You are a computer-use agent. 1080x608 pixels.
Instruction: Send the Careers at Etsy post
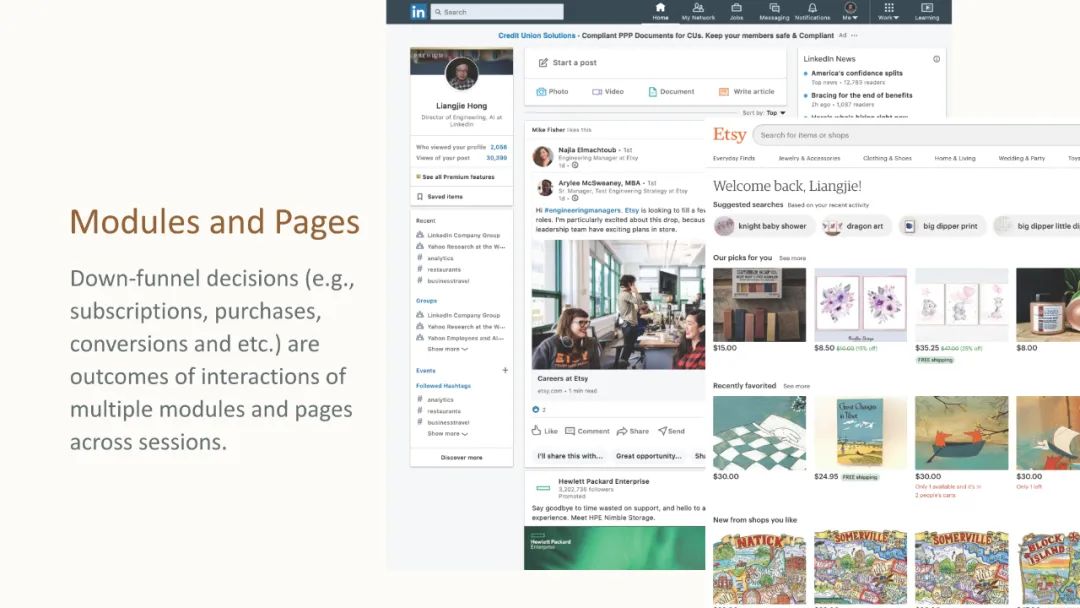(672, 431)
